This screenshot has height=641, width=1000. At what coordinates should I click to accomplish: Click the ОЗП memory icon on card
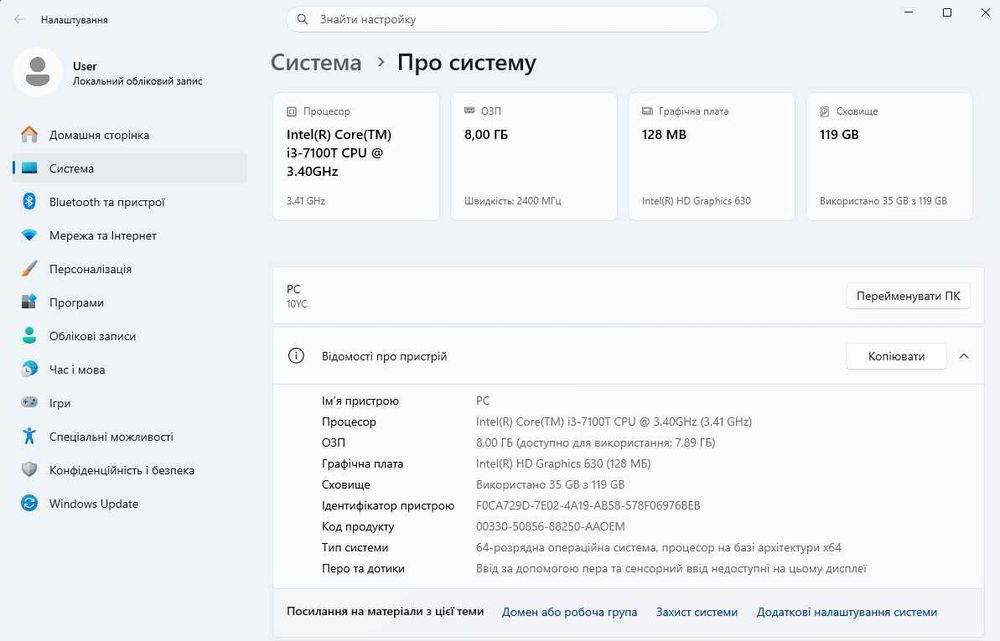point(469,111)
